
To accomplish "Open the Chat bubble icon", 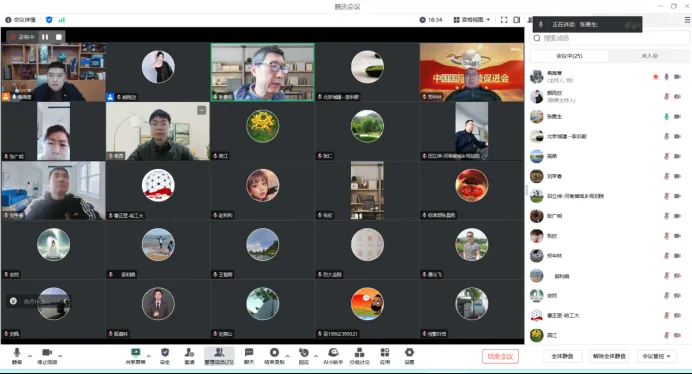I will 249,356.
